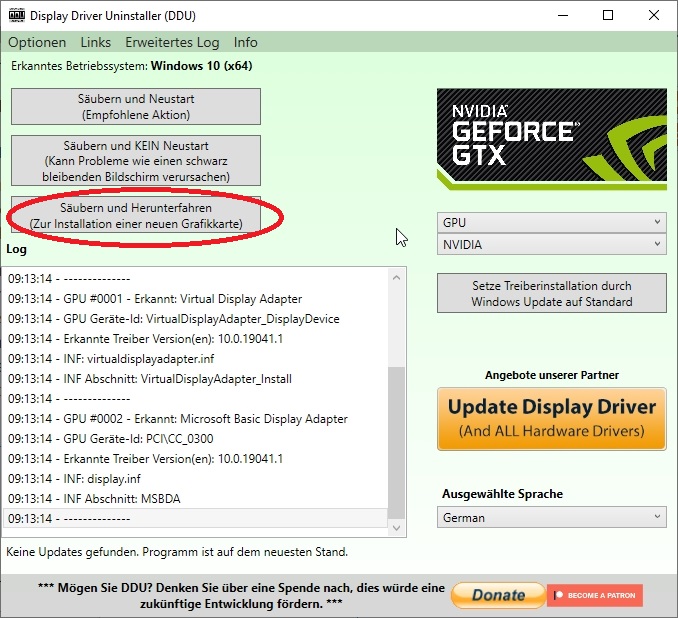Open the German language dropdown

552,517
